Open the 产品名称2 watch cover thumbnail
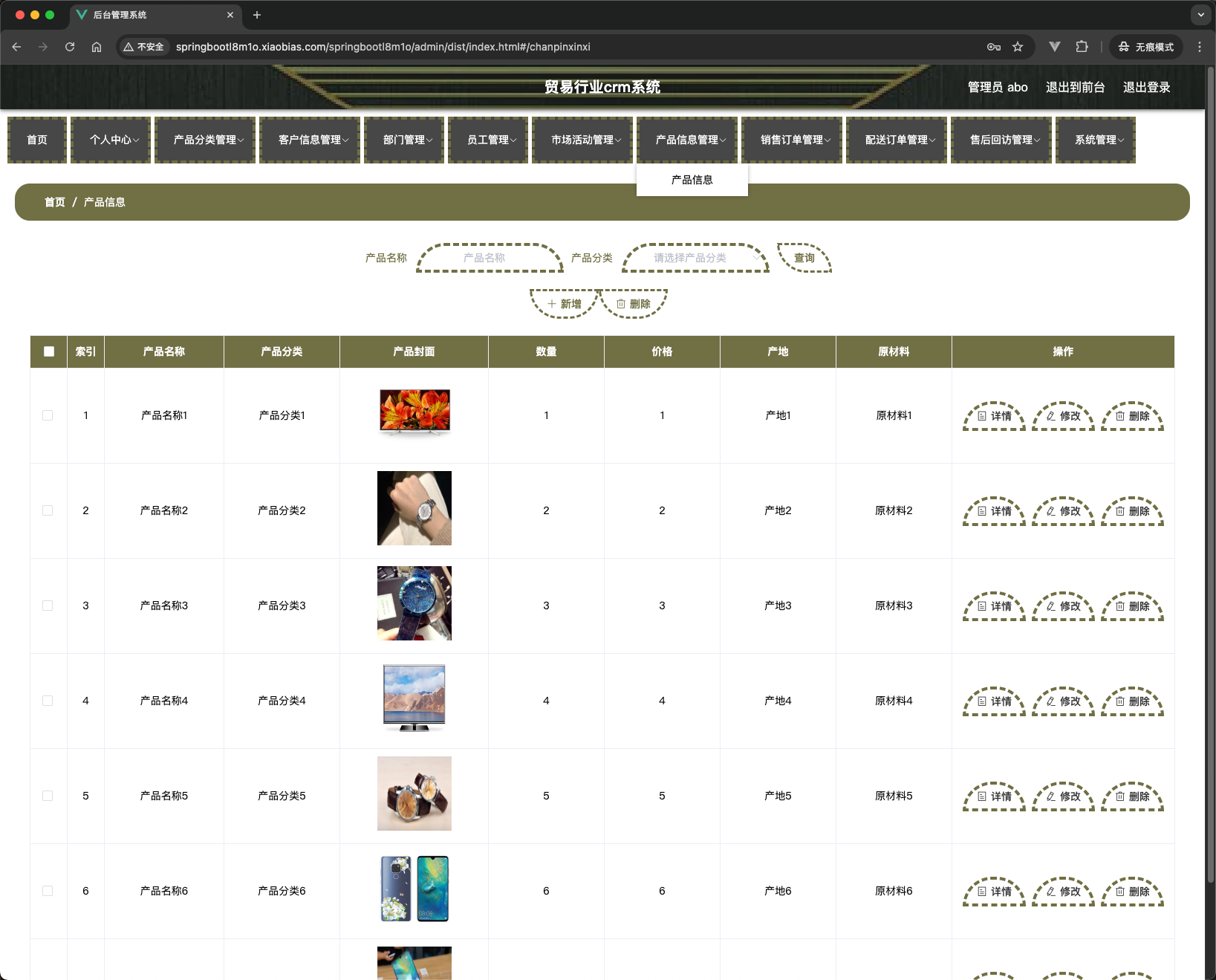Image resolution: width=1216 pixels, height=980 pixels. tap(414, 508)
